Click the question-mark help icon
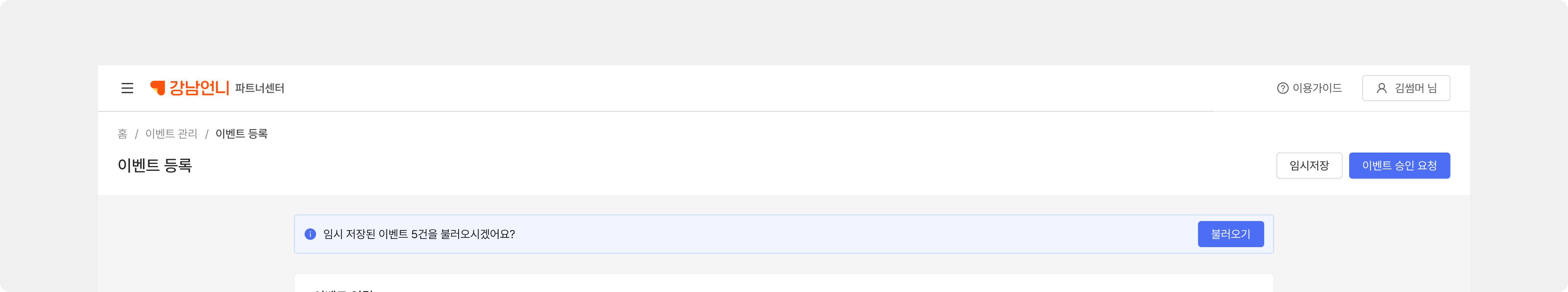The width and height of the screenshot is (1568, 292). (x=1282, y=88)
